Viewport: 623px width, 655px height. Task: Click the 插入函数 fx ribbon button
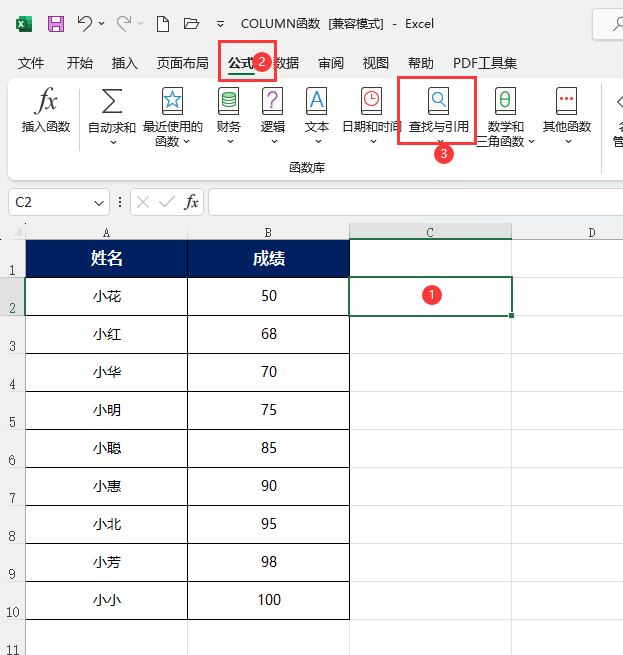(x=46, y=109)
